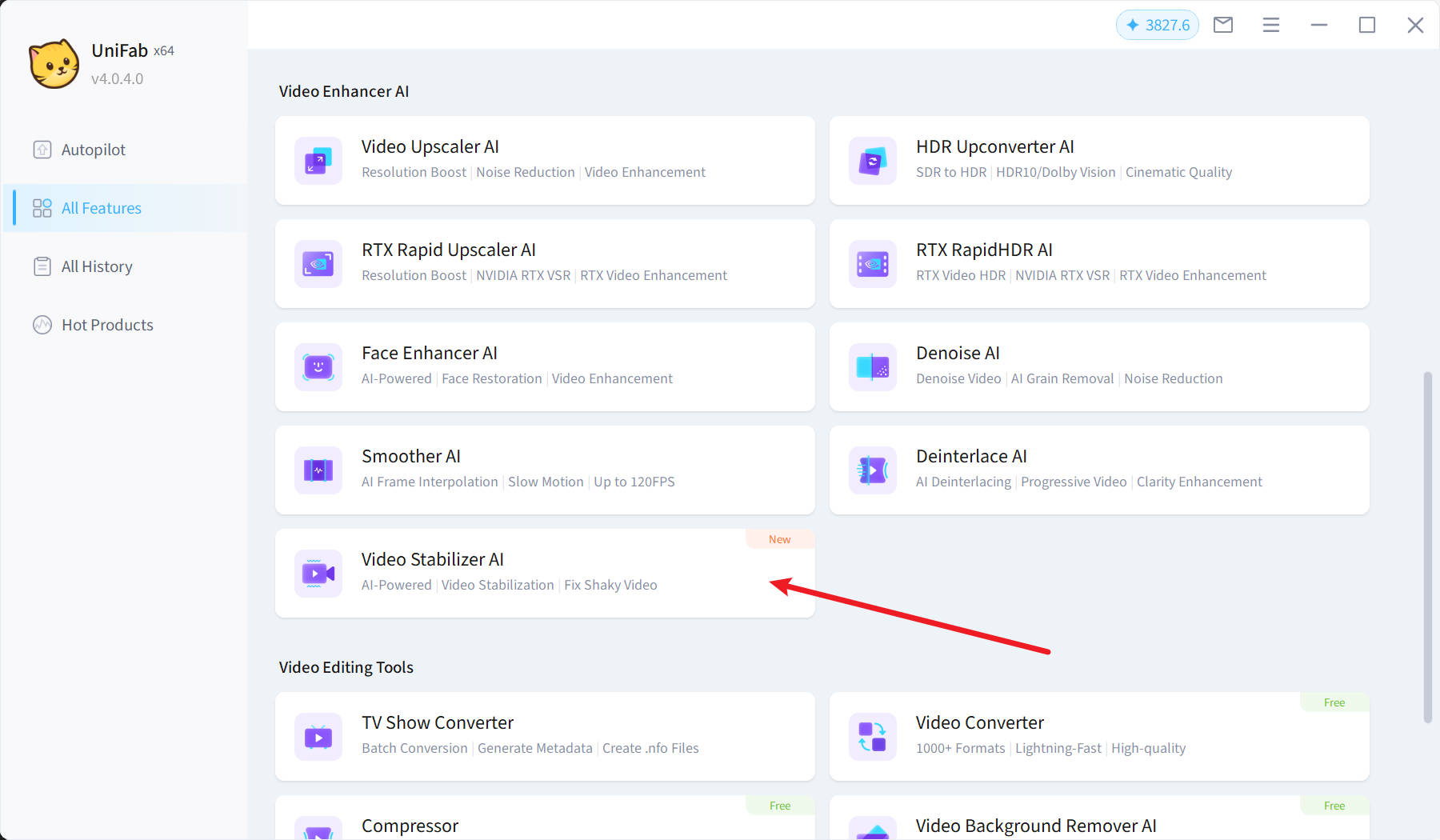1440x840 pixels.
Task: Open the Denoise AI icon
Action: point(872,367)
